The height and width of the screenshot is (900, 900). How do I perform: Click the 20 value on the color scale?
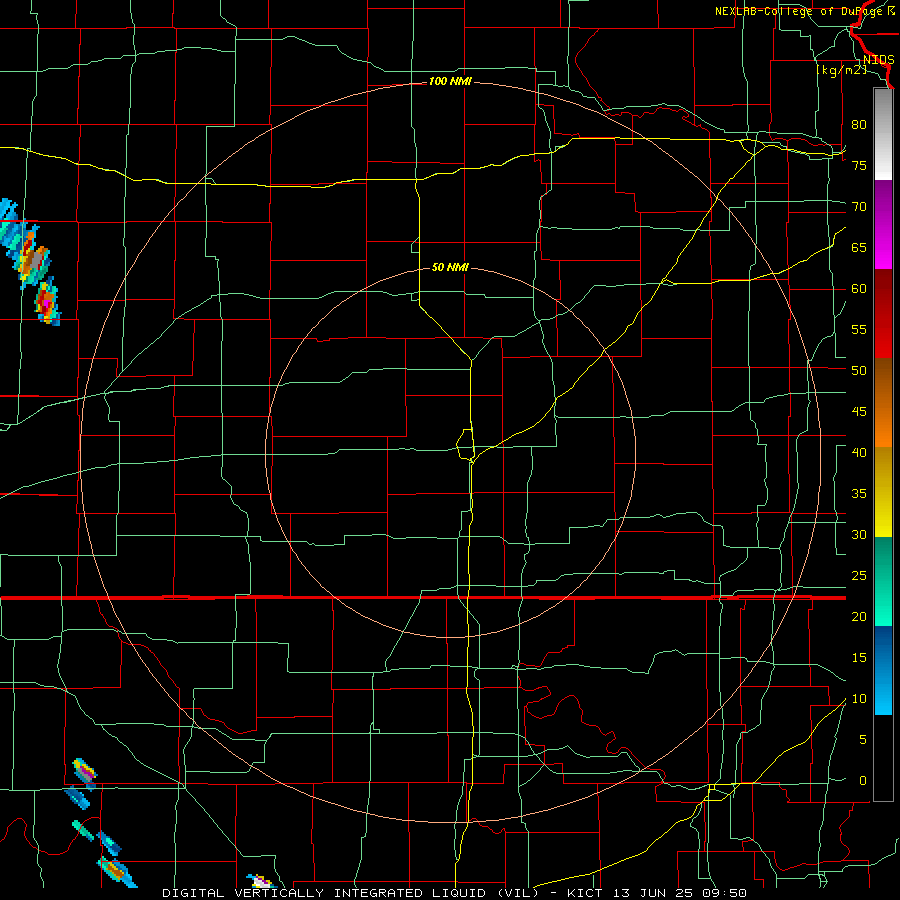tap(859, 616)
